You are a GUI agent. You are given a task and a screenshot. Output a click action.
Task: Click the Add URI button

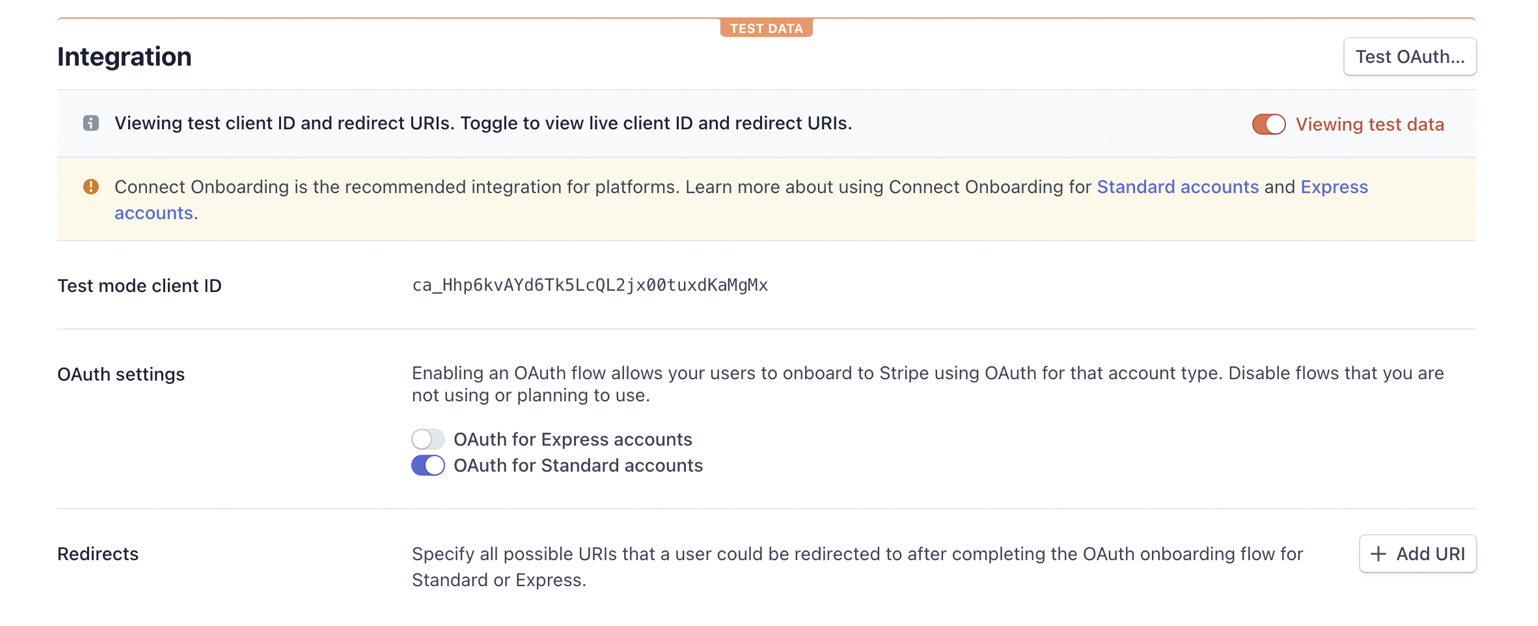(1417, 554)
